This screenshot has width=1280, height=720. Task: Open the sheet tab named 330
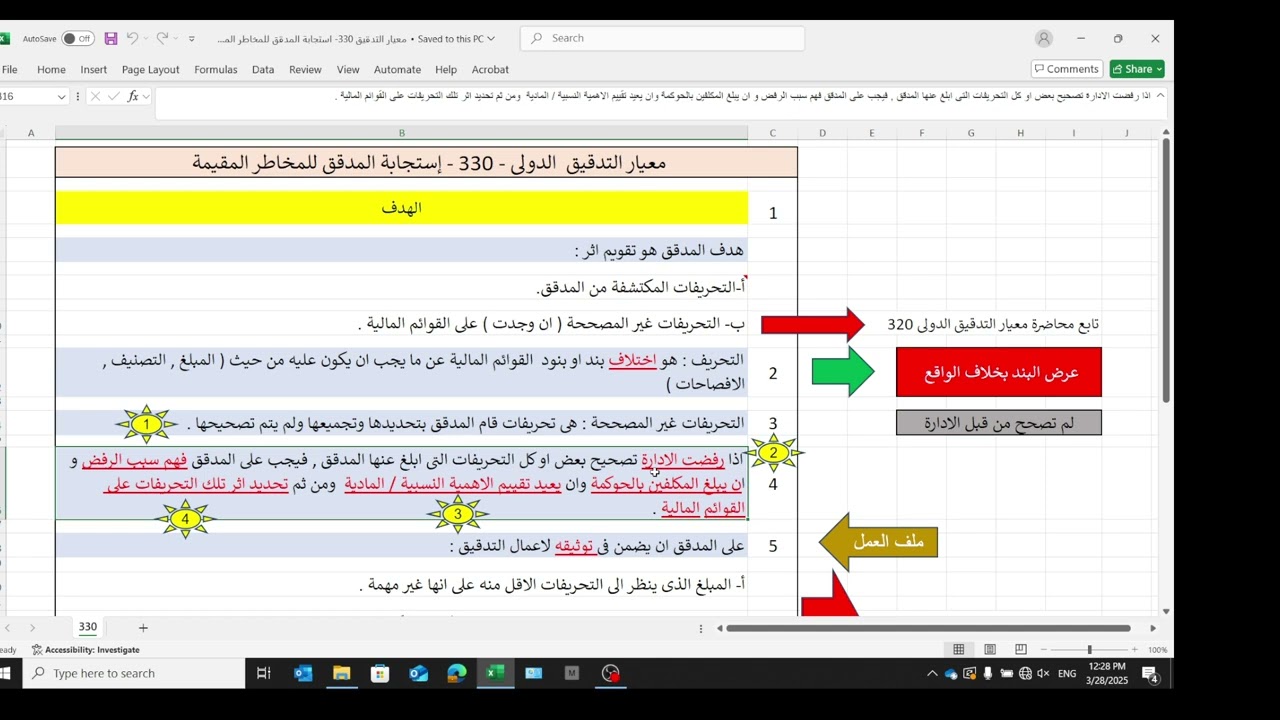(88, 627)
